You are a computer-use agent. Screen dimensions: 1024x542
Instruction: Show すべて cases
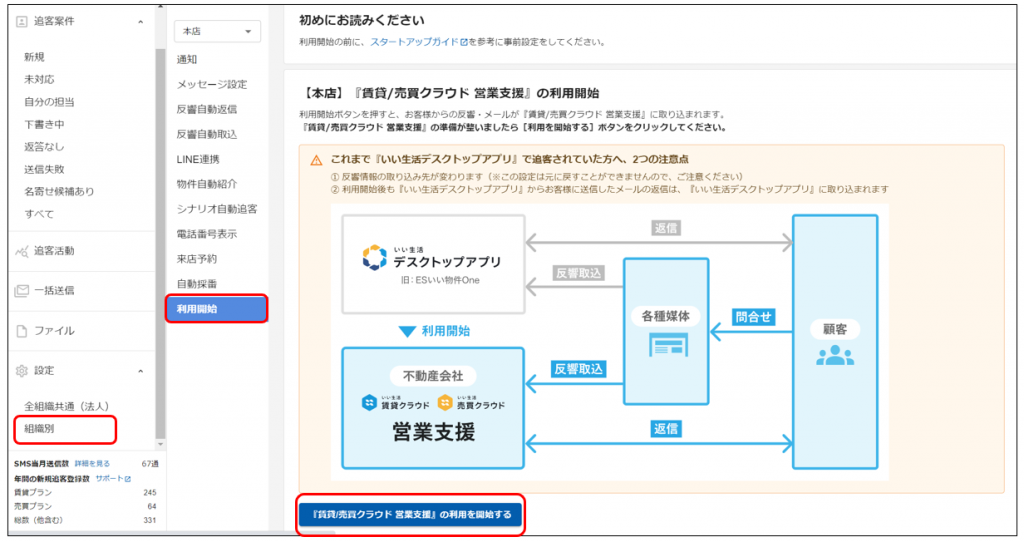tap(39, 214)
